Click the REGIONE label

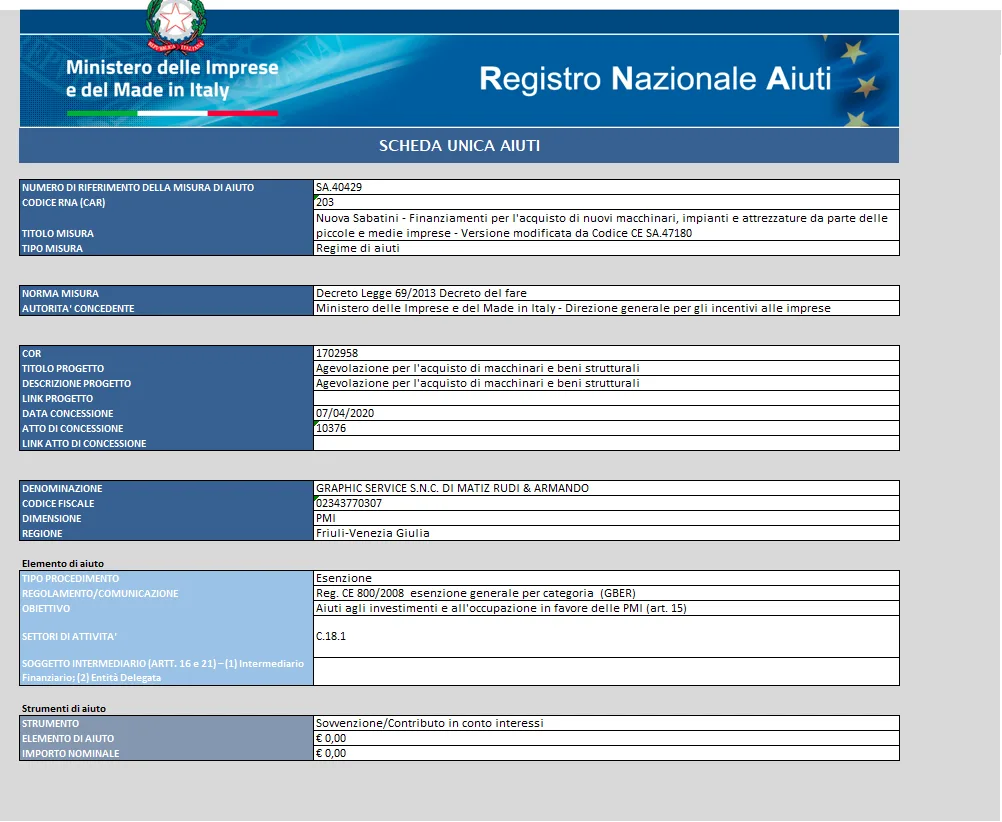[x=42, y=534]
